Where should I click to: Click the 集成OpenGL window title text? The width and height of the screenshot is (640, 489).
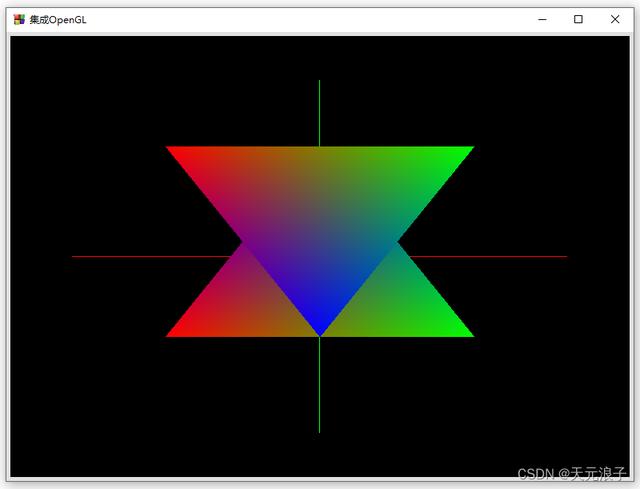pos(58,20)
